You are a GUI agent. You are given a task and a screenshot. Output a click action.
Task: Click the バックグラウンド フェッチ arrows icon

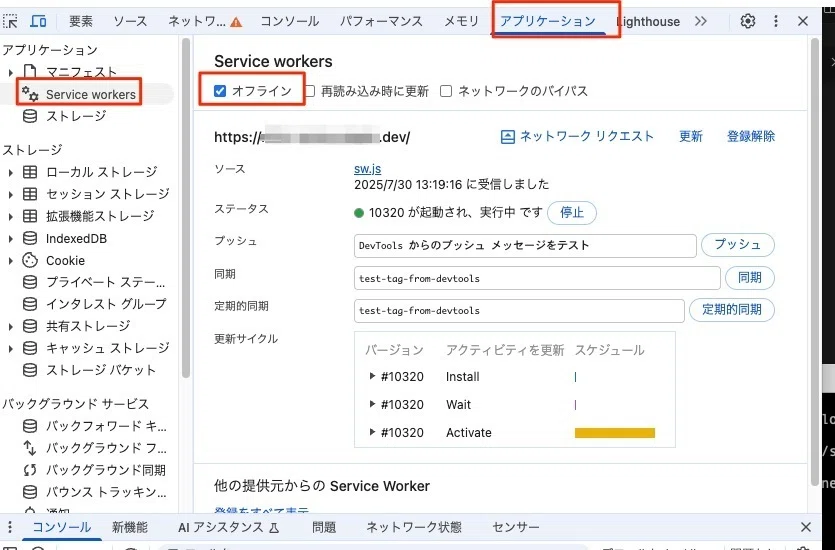pyautogui.click(x=30, y=448)
